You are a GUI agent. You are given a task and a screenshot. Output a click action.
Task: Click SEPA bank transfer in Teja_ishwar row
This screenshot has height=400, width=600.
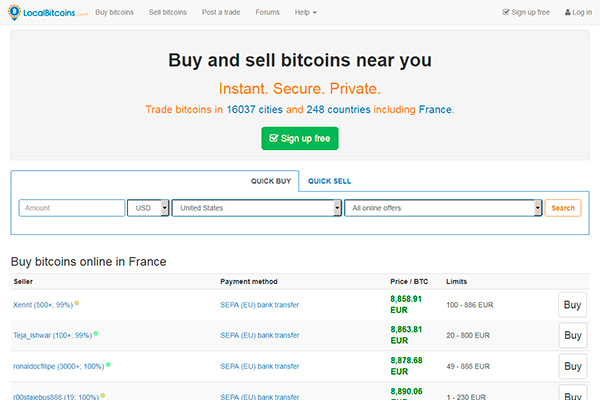coord(259,335)
